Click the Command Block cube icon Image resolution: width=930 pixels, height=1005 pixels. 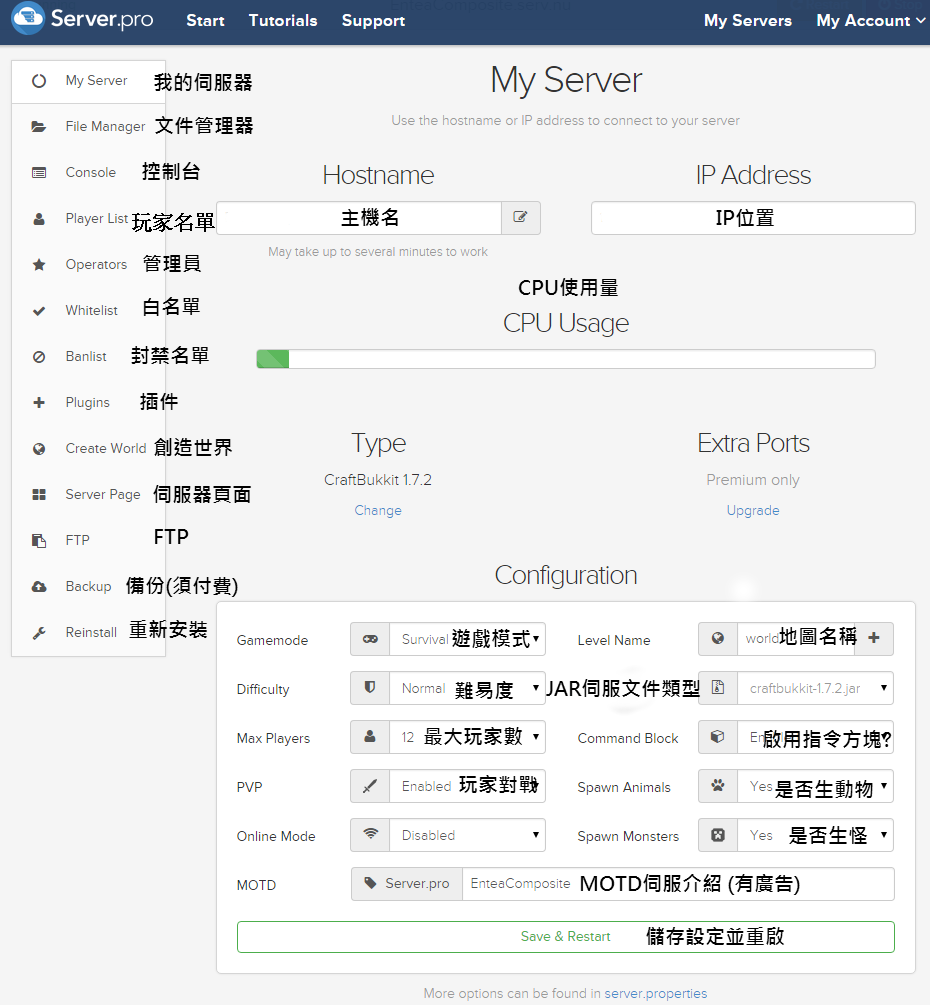[x=718, y=737]
